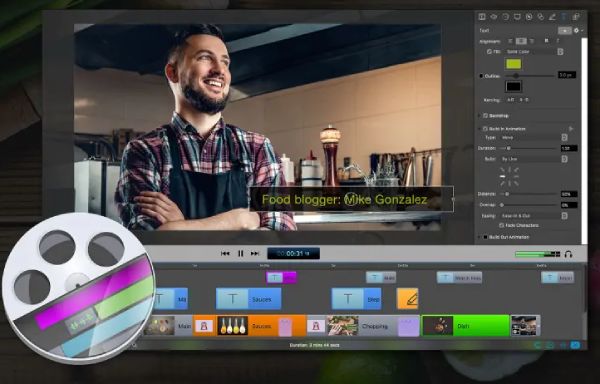The image size is (600, 384).
Task: Select the orange annotation pencil clip
Action: click(x=408, y=299)
